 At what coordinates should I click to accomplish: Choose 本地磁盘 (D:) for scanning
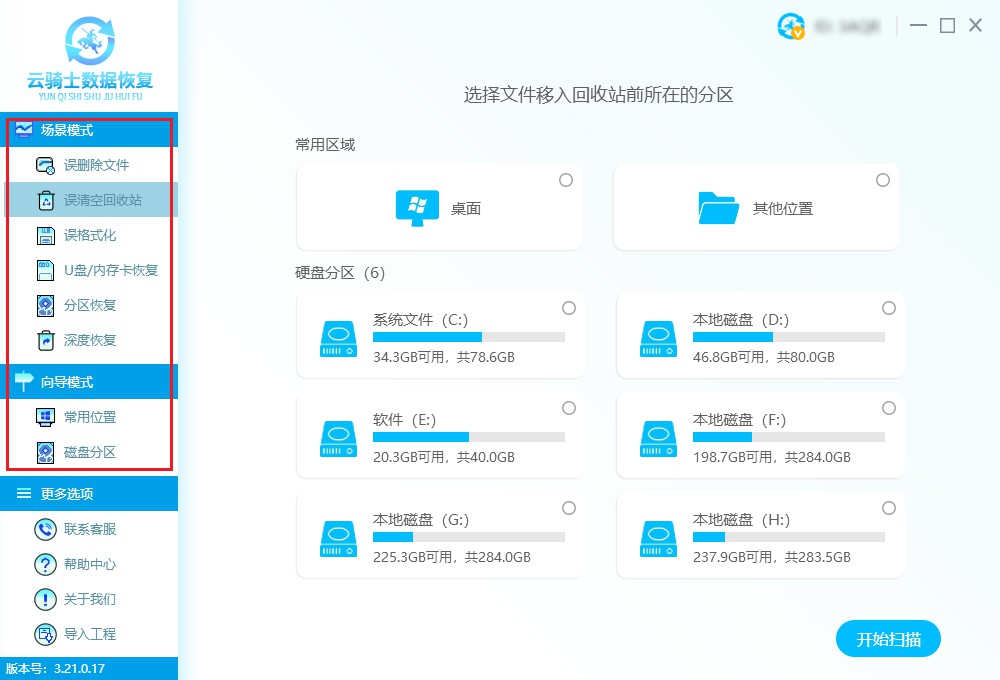pos(889,308)
